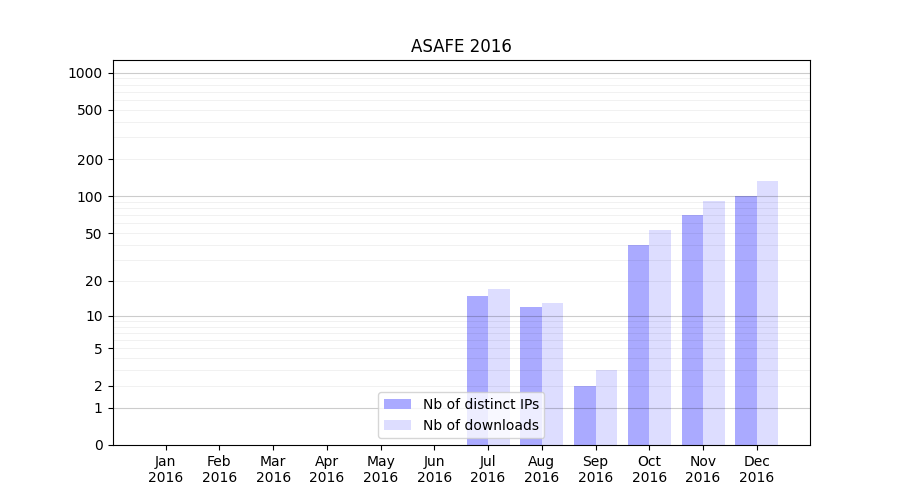Click the Jan 2016 x-axis label
This screenshot has height=500, width=900.
(166, 469)
